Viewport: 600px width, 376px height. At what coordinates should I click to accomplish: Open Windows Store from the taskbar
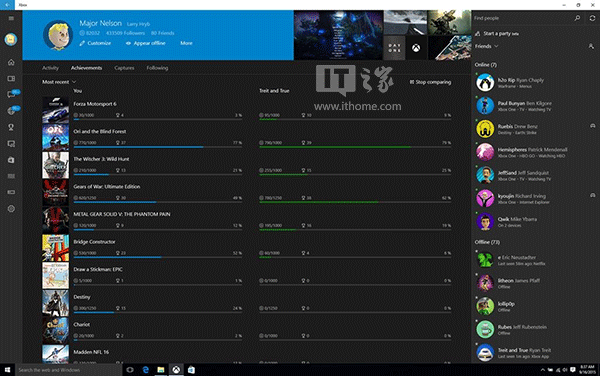click(x=191, y=370)
